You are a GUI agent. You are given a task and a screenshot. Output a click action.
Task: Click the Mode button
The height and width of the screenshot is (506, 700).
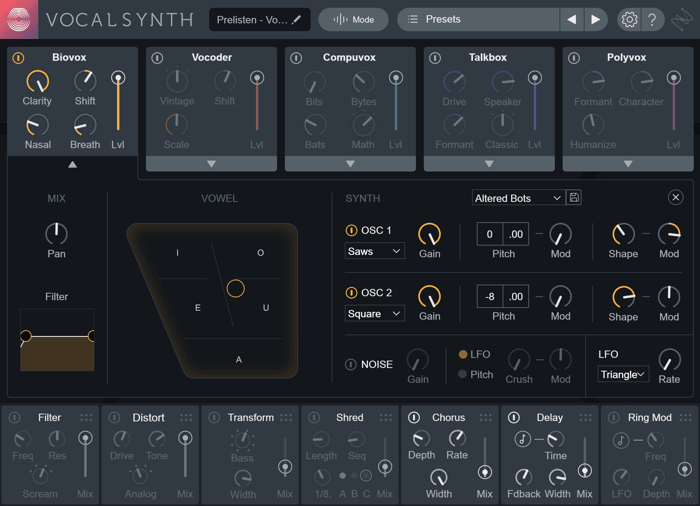(353, 20)
